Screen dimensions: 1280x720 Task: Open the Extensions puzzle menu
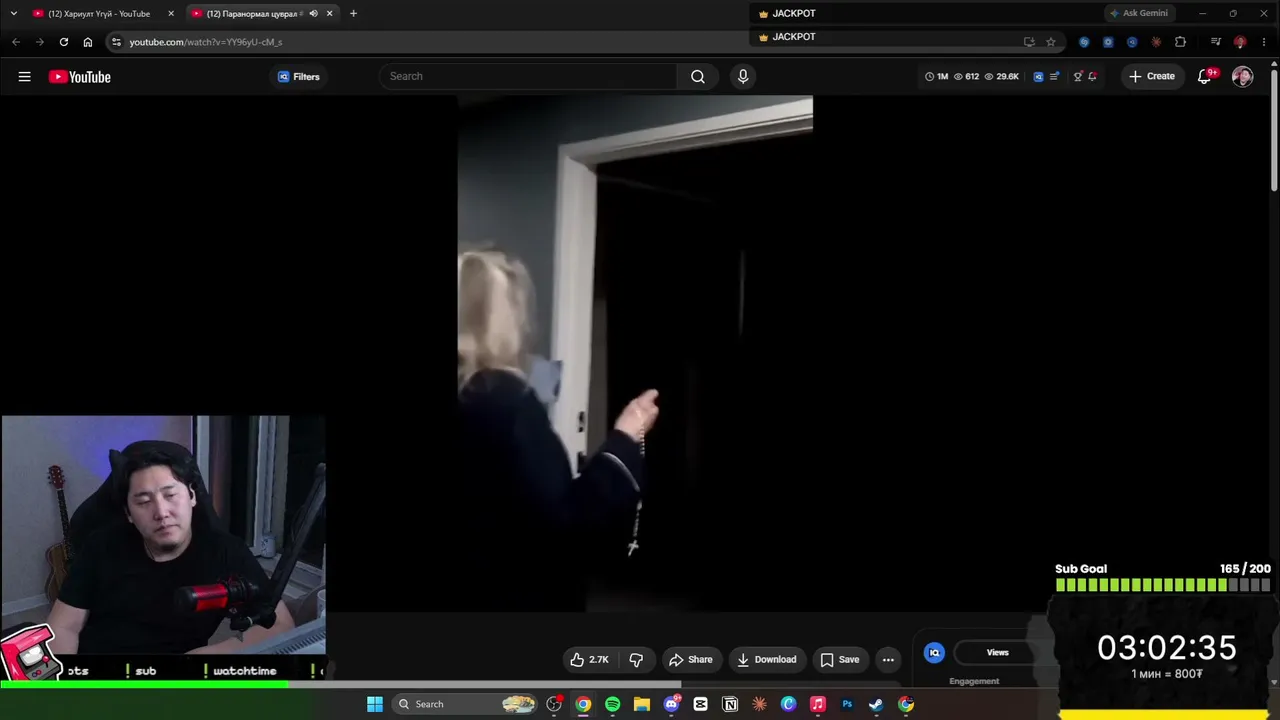pyautogui.click(x=1181, y=42)
